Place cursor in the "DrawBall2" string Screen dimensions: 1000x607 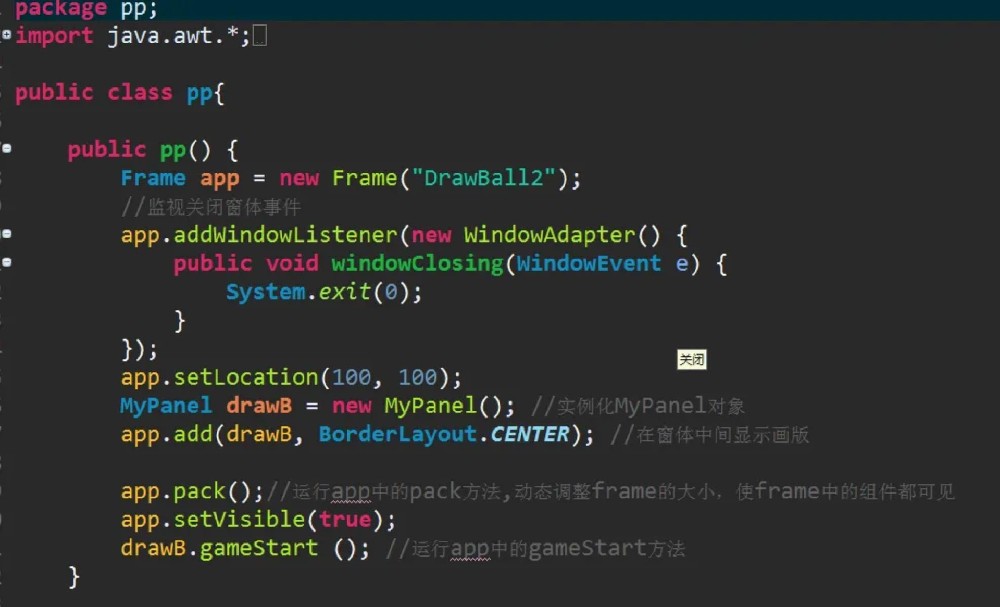point(488,178)
